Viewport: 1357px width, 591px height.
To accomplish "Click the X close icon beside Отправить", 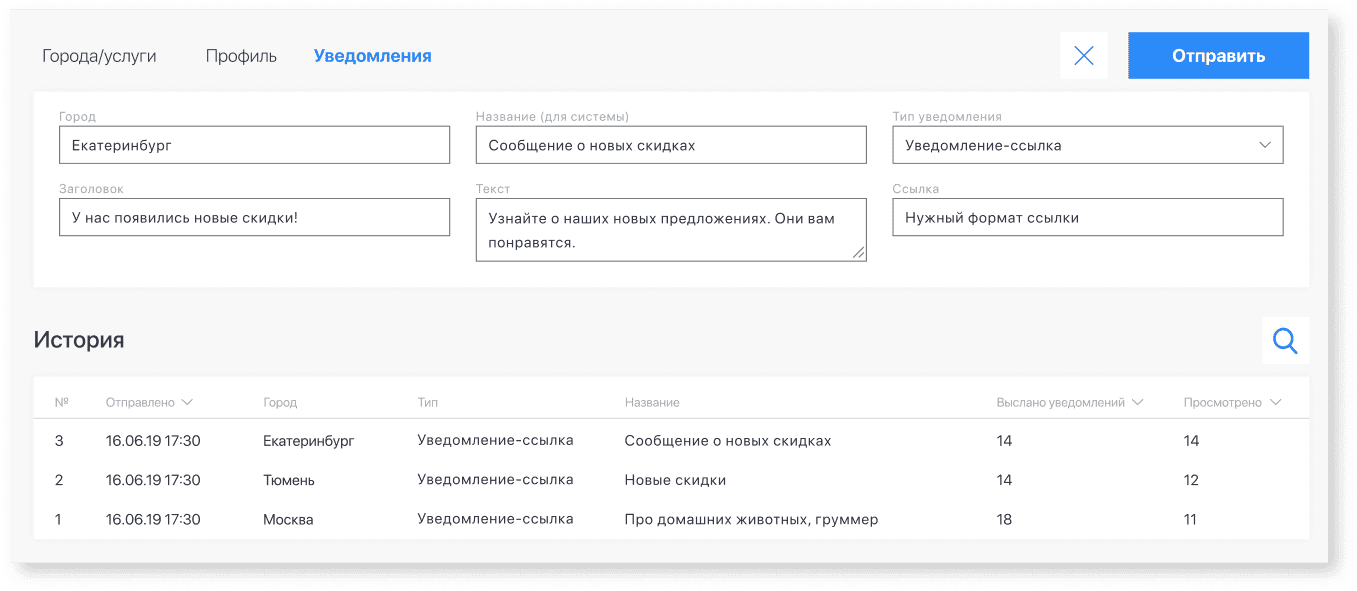I will pos(1083,56).
